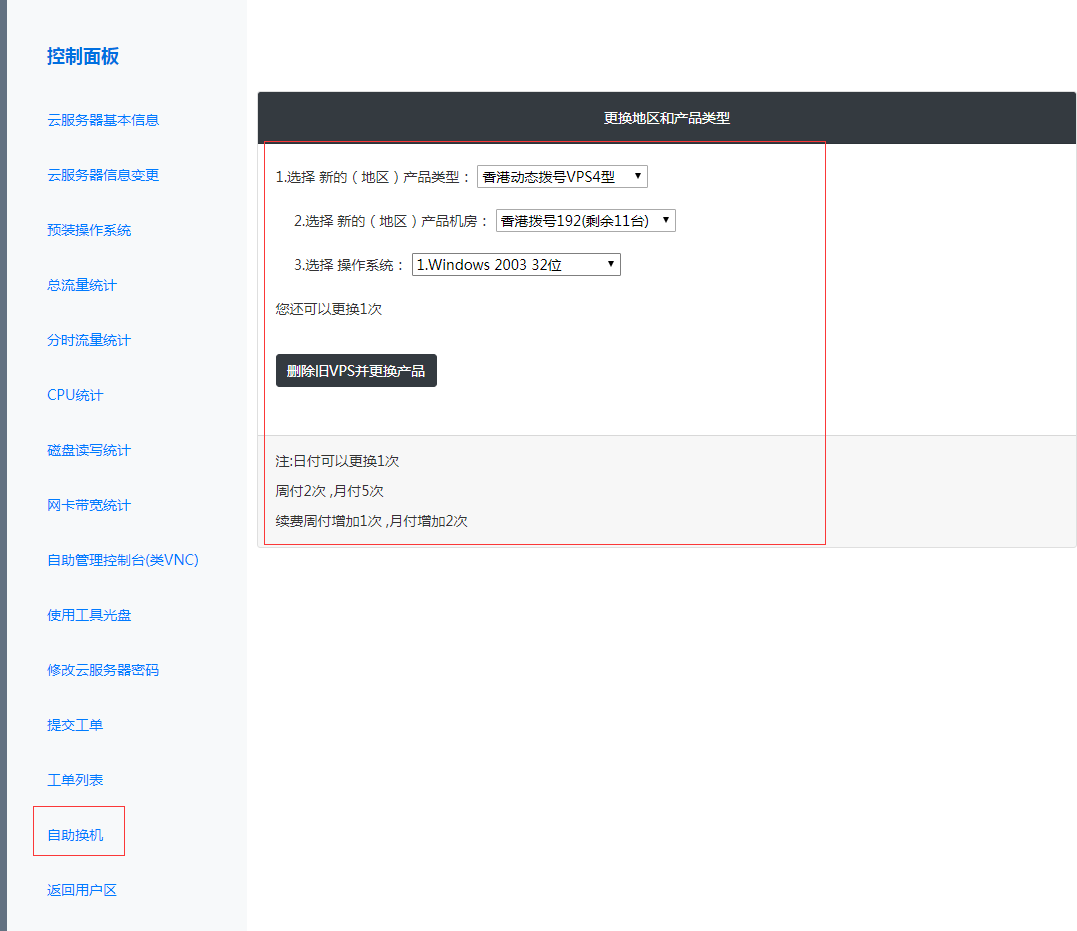
Task: Show the CPU统计 page
Action: click(x=75, y=395)
